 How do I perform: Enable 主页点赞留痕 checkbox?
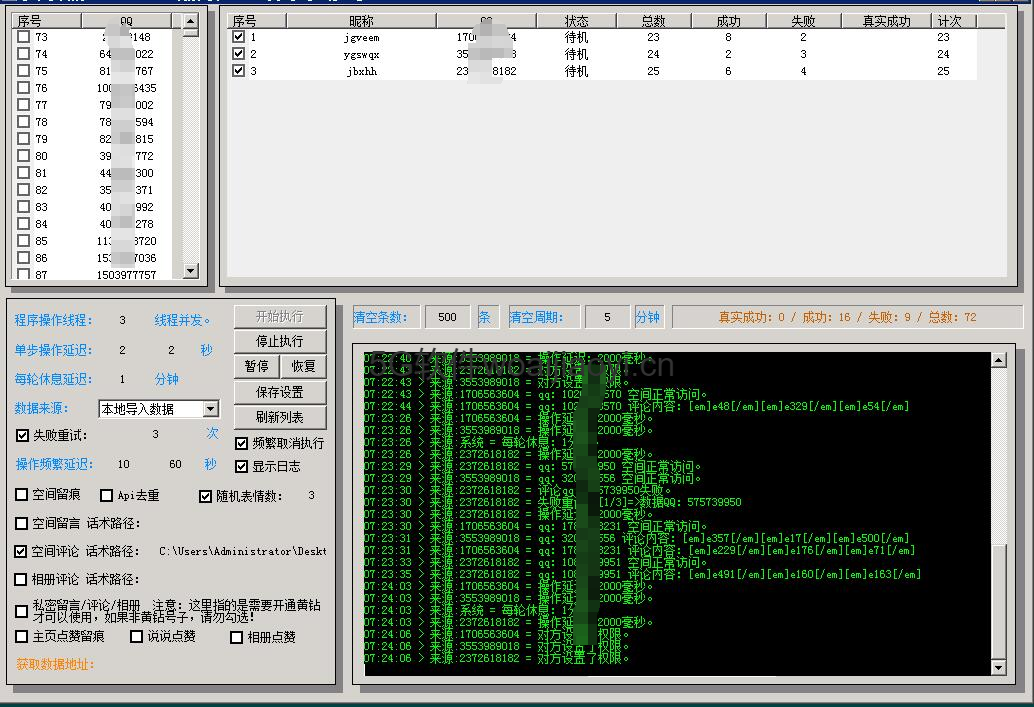tap(22, 636)
